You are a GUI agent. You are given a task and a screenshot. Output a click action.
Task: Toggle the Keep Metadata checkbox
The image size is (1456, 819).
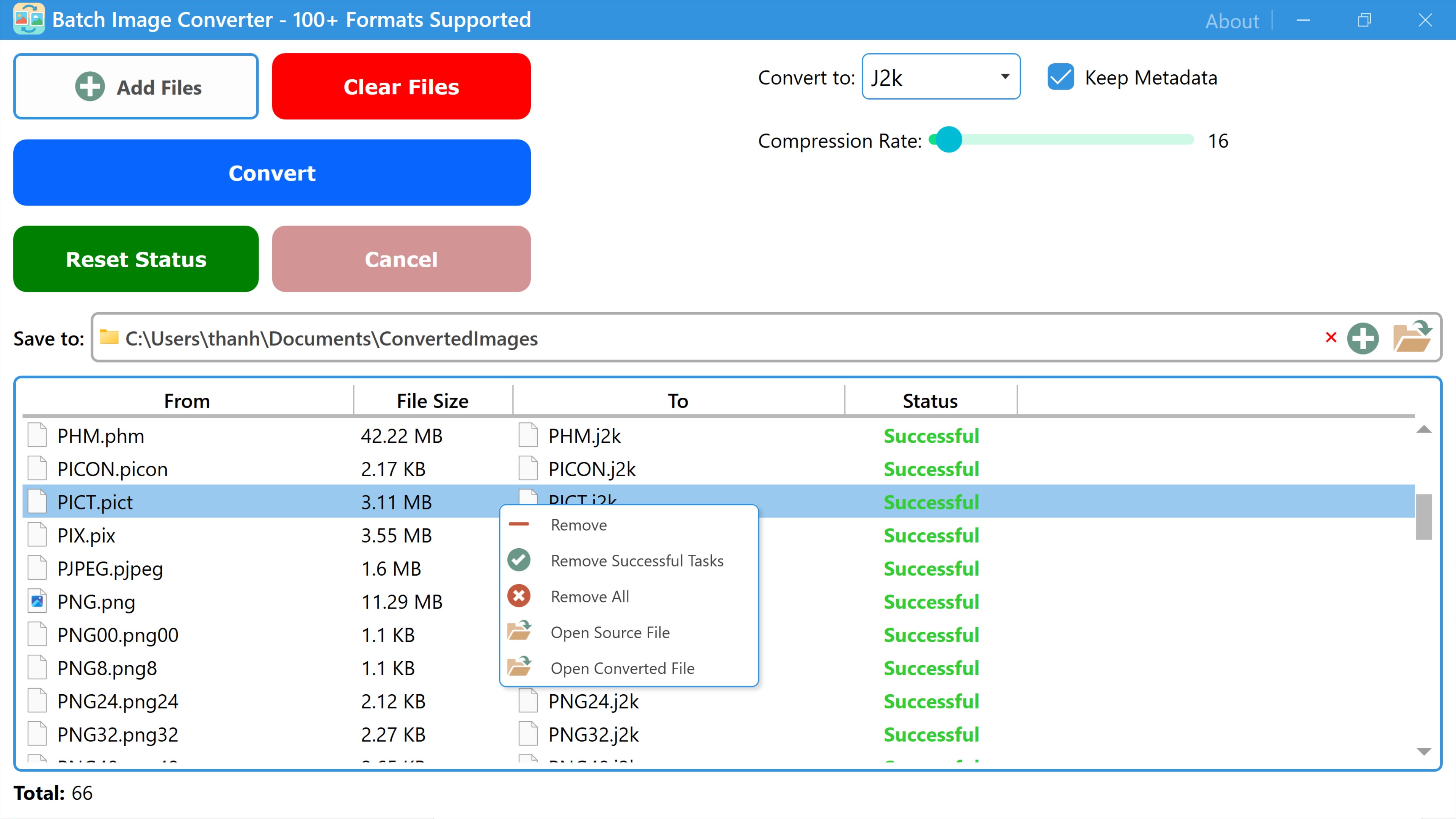[x=1061, y=77]
